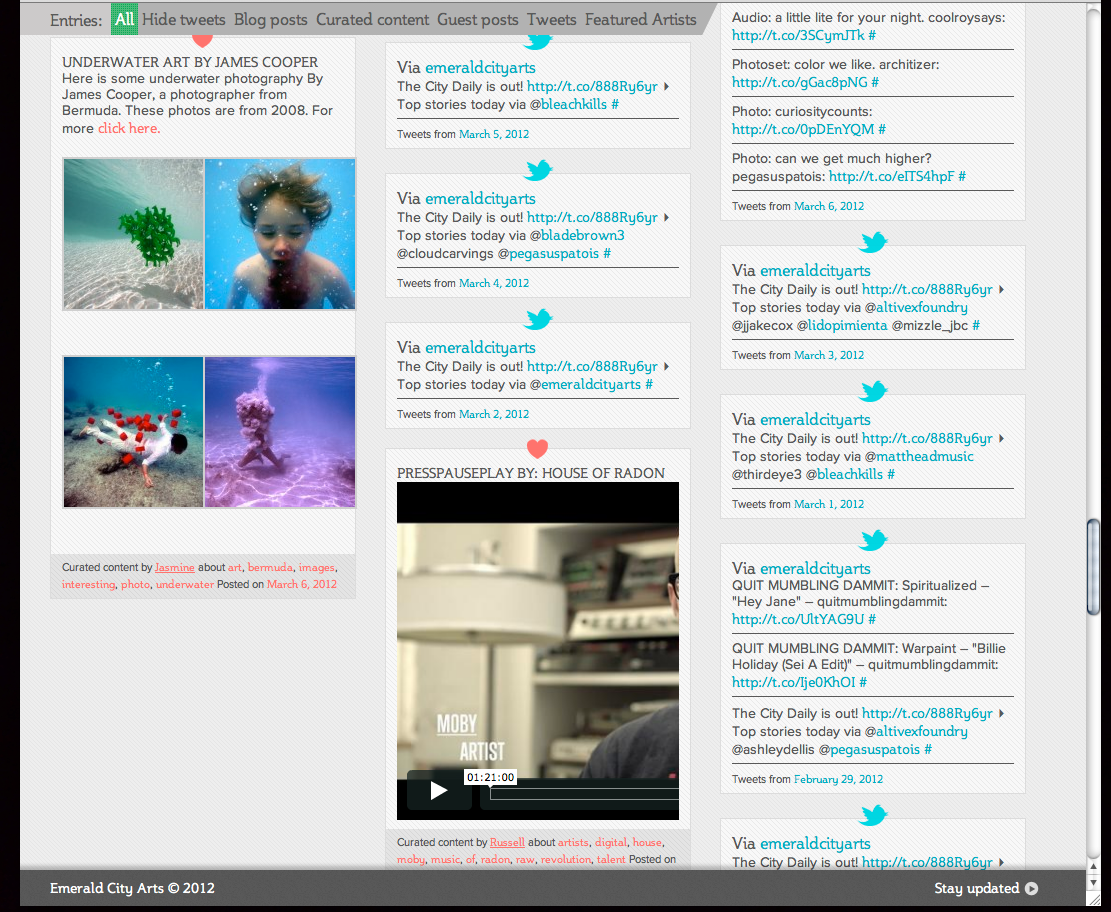Open emeraldcityarts link in March 4 tweet

pyautogui.click(x=480, y=198)
